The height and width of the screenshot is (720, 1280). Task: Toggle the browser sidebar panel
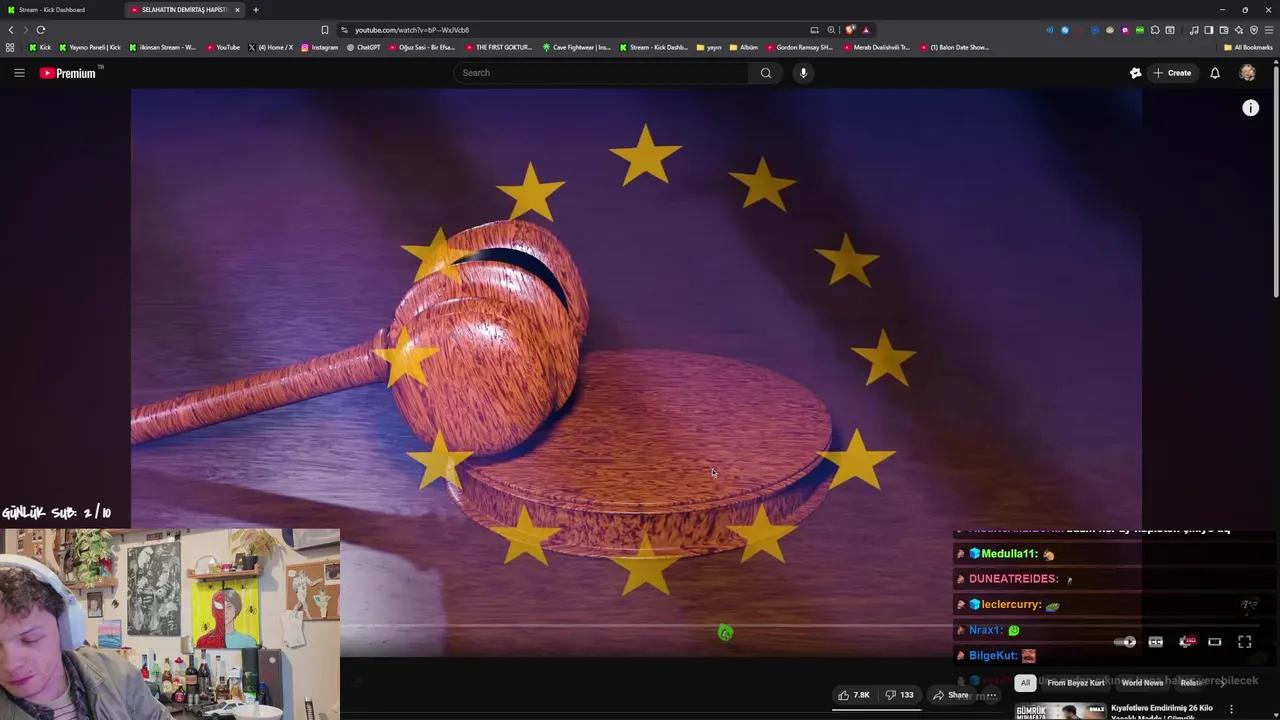click(x=1208, y=30)
